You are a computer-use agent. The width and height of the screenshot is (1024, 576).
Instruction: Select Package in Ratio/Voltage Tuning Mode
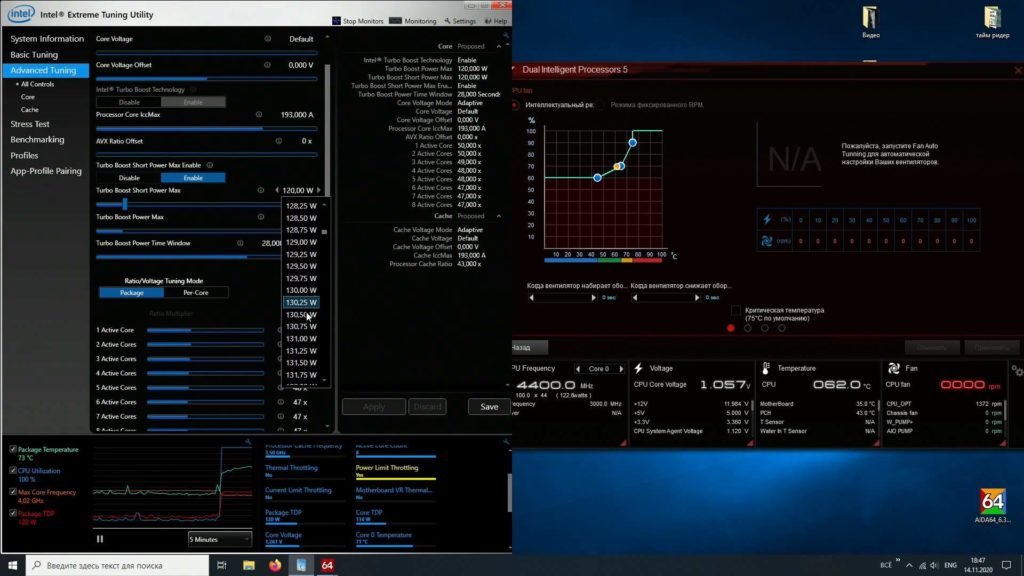point(131,293)
